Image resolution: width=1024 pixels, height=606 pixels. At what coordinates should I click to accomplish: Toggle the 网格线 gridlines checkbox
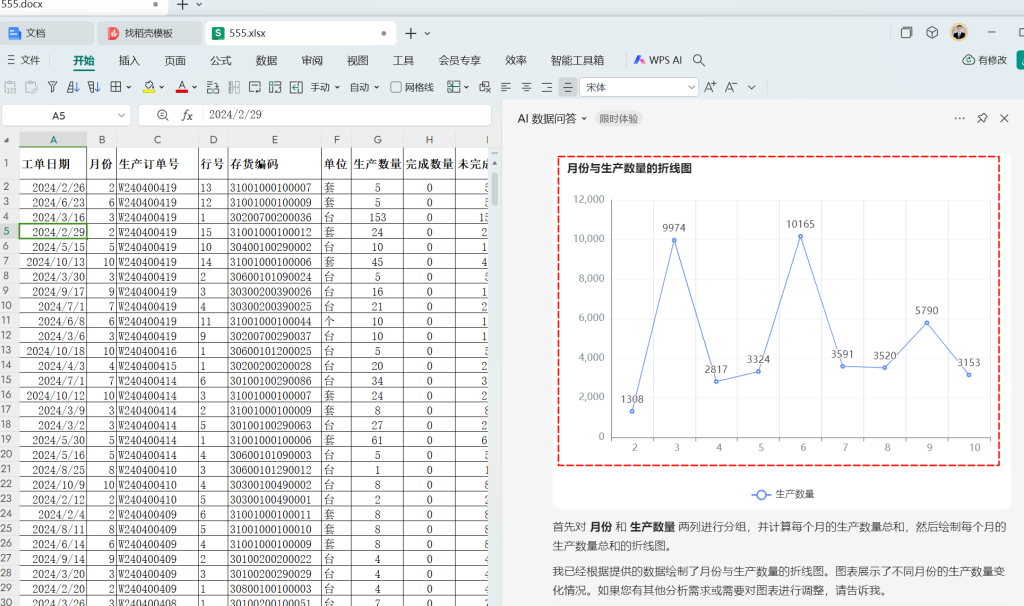[x=396, y=87]
